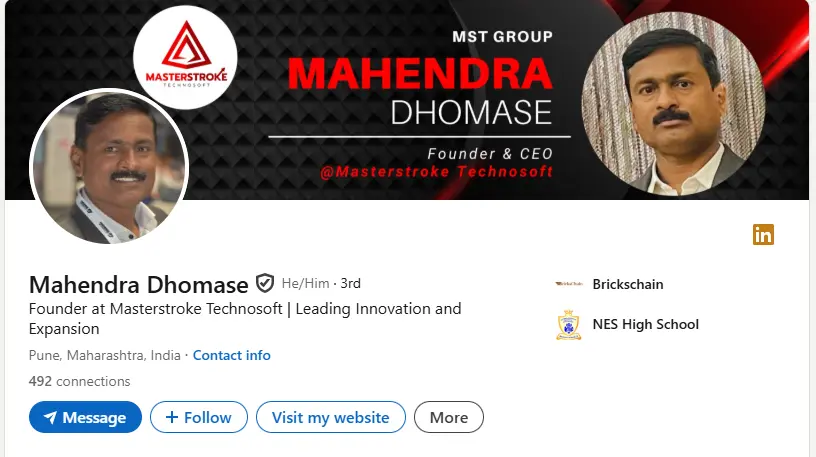Image resolution: width=816 pixels, height=457 pixels.
Task: Click the Brickschain company logo
Action: [568, 284]
